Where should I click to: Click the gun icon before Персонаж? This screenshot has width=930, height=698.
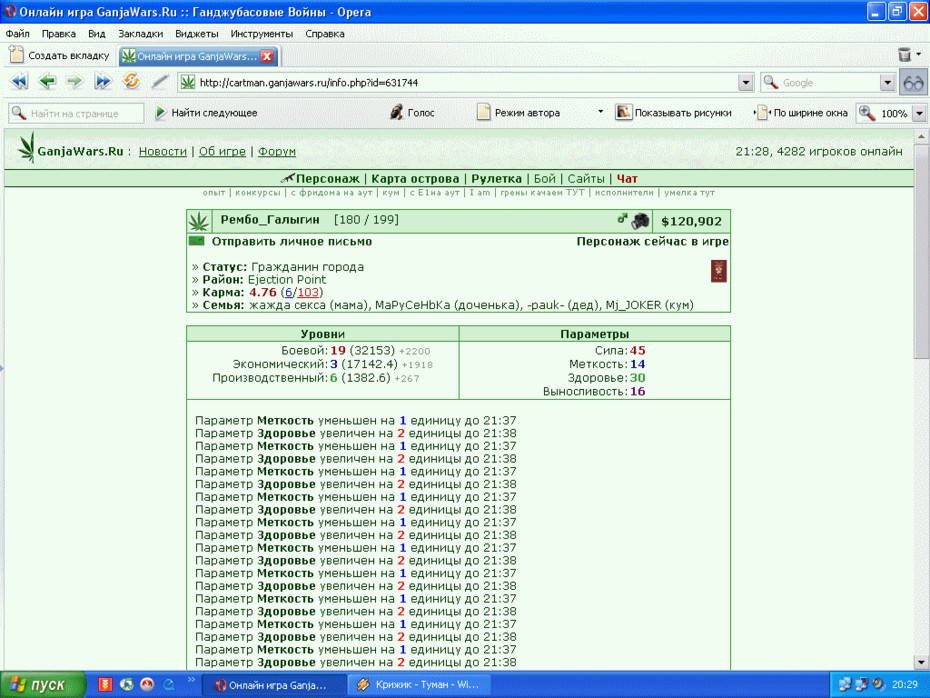(x=288, y=177)
